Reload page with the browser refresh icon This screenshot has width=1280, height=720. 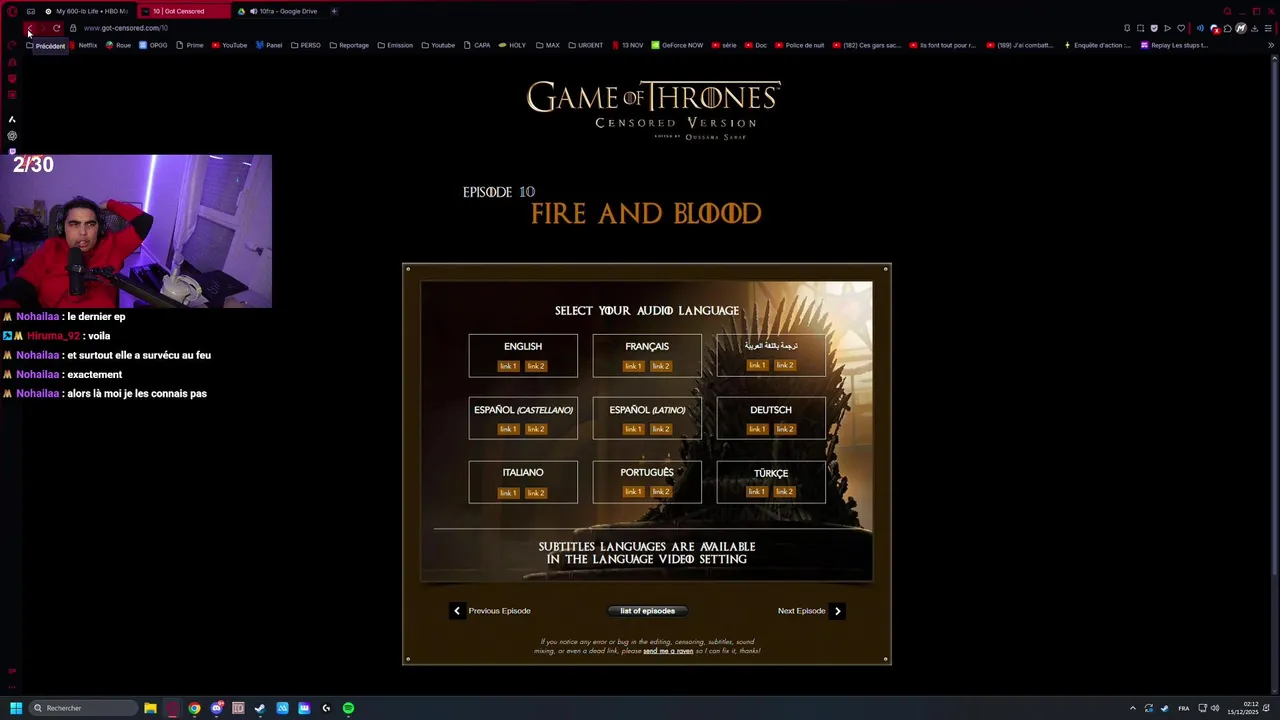coord(56,28)
